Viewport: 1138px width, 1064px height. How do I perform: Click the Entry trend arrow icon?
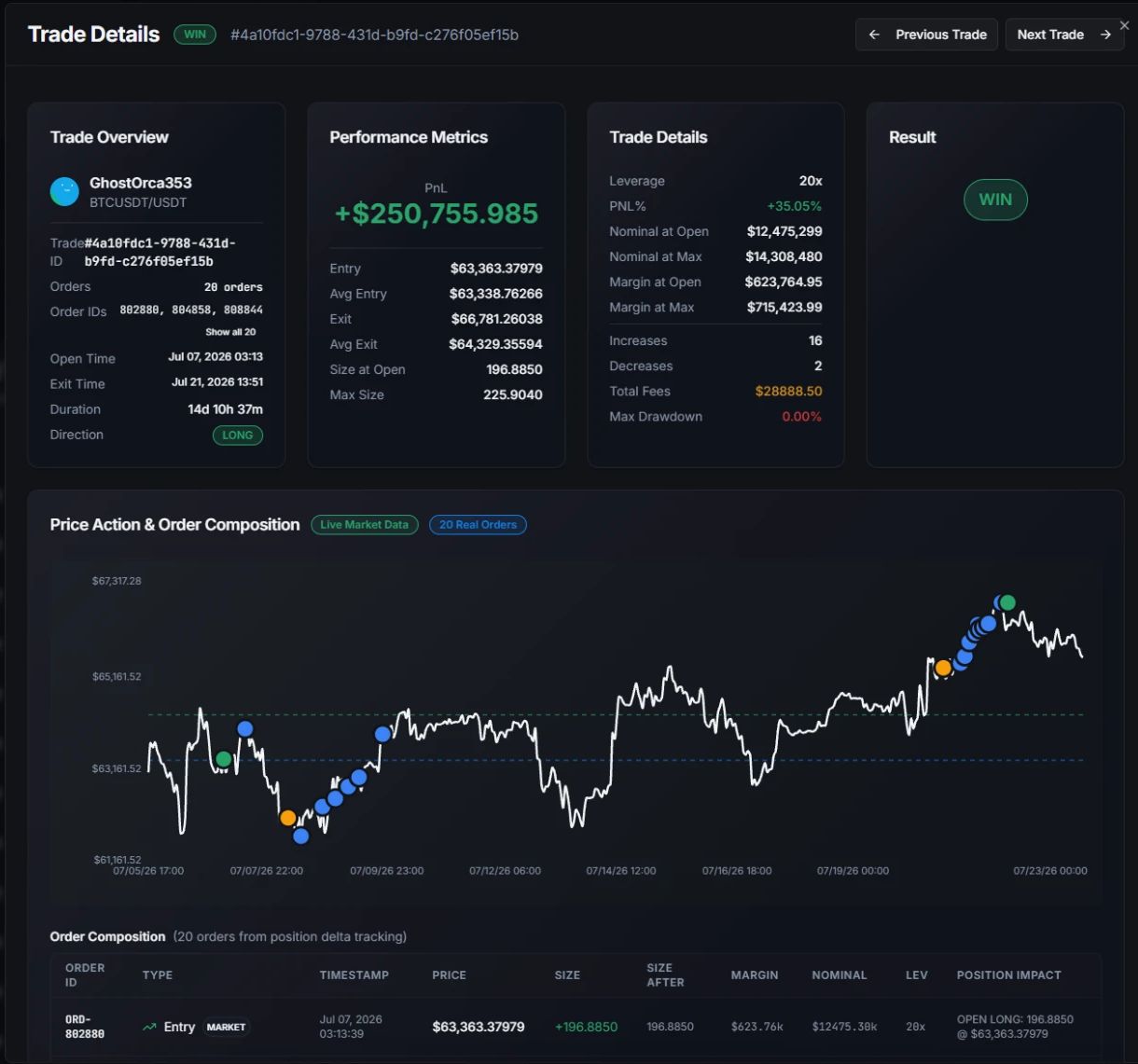[149, 1027]
